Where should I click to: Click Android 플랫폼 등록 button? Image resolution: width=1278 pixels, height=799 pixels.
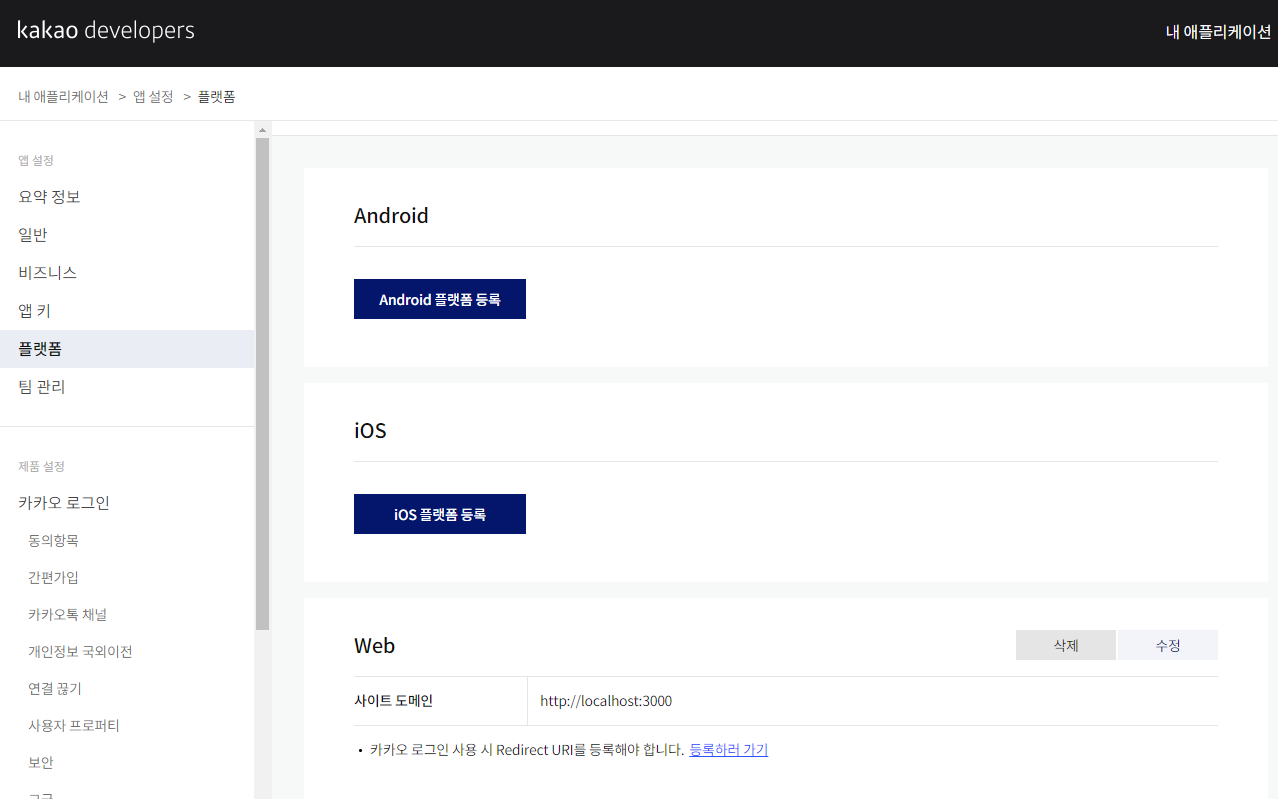(440, 299)
